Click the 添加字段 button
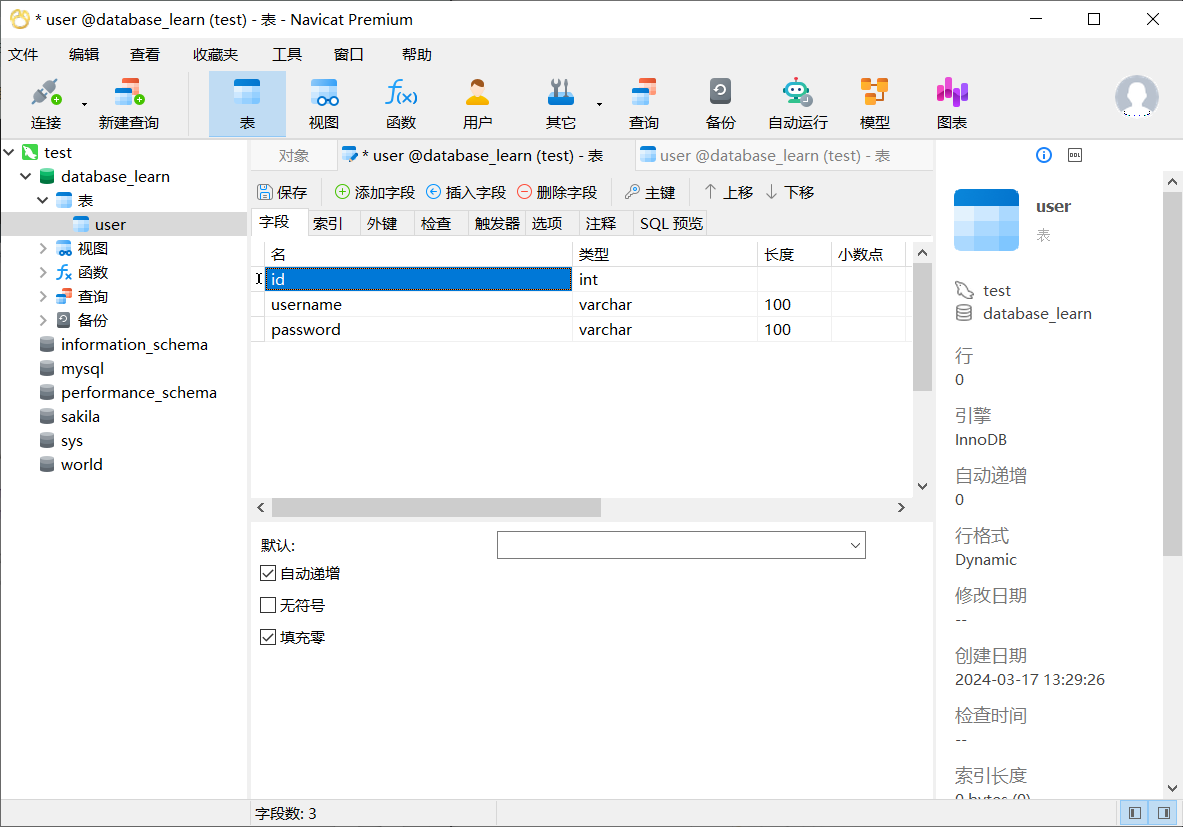The width and height of the screenshot is (1183, 827). (375, 192)
